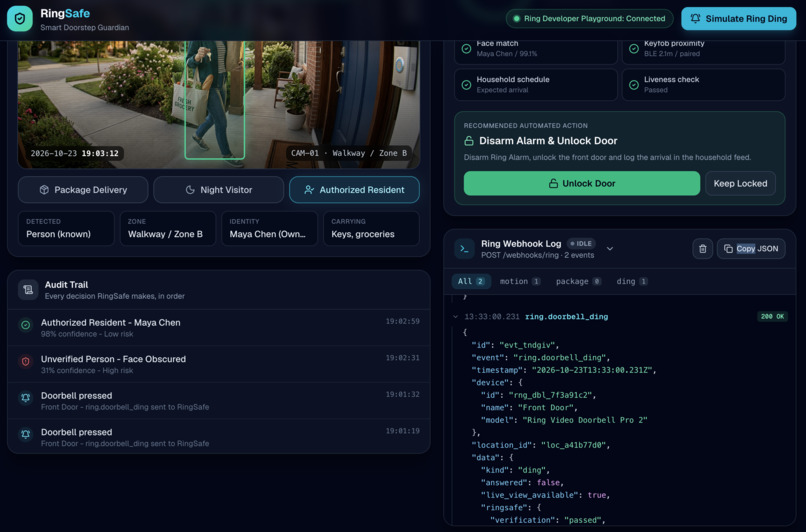
Task: Click the ring.doorbell_ding event name
Action: (566, 317)
